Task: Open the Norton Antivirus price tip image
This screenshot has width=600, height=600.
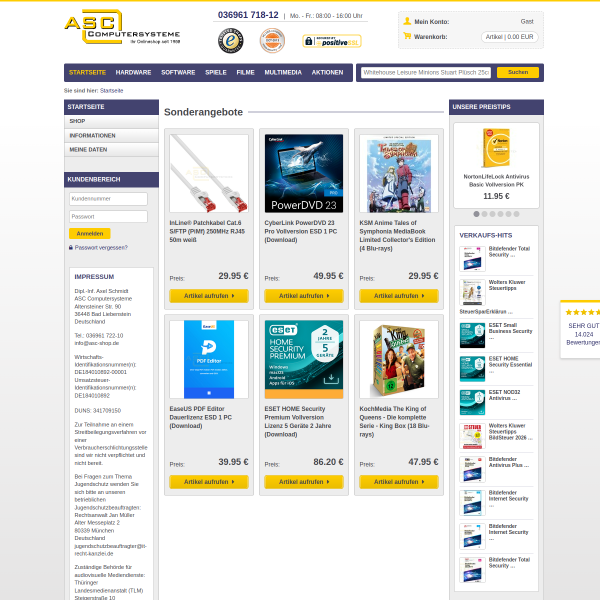Action: 496,148
